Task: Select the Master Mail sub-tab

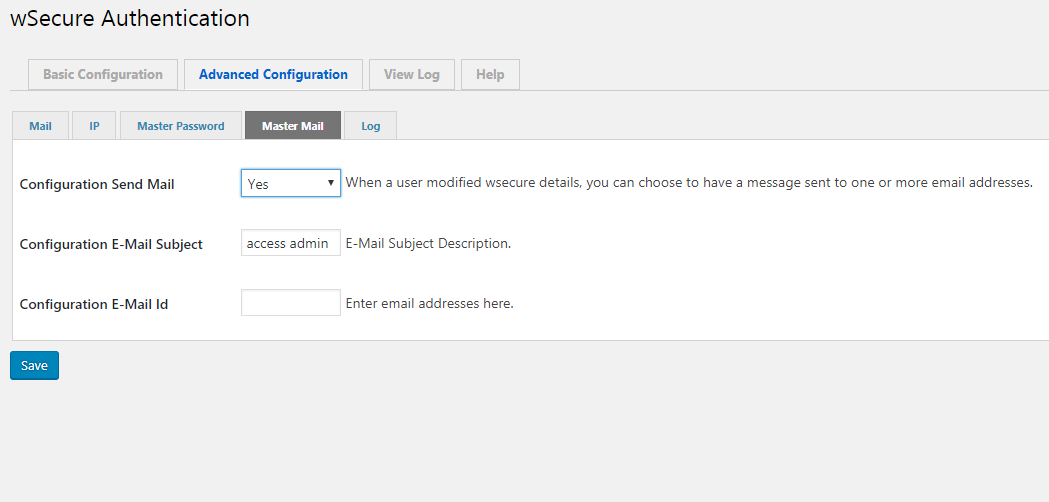Action: tap(293, 126)
